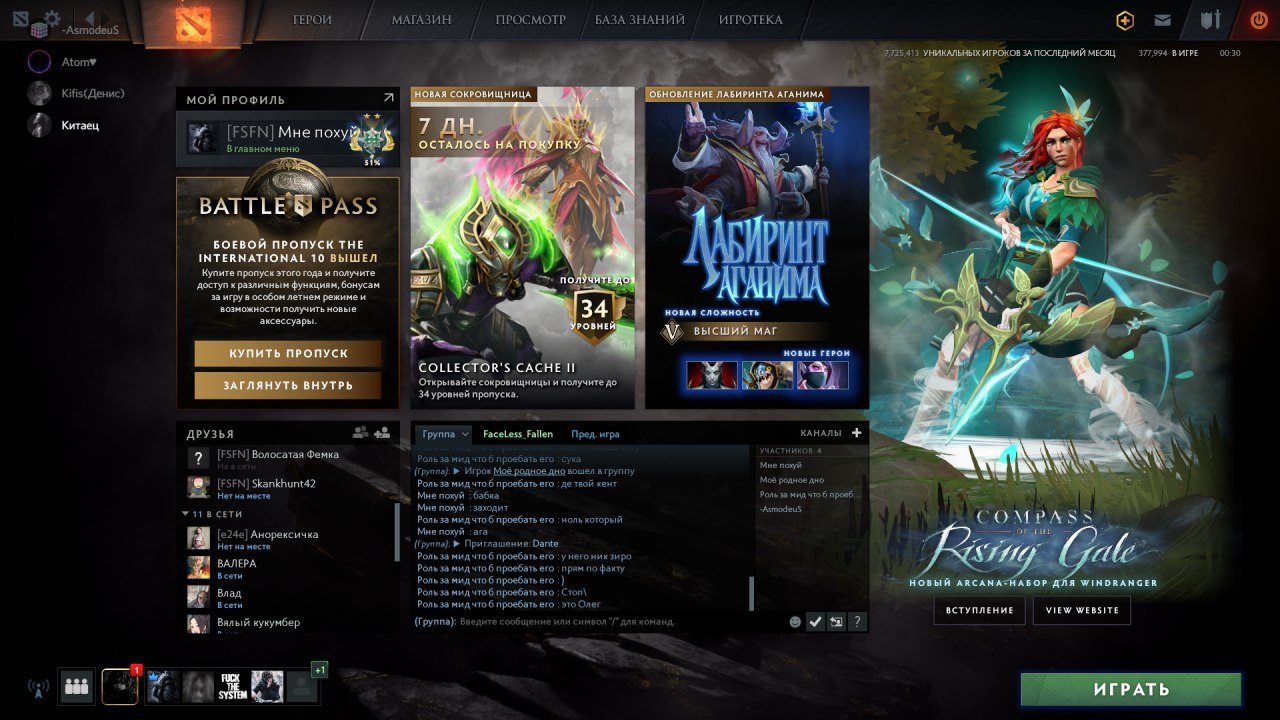Viewport: 1280px width, 720px height.
Task: Select [FSFN] Волосатая Фемка friend
Action: [x=288, y=459]
